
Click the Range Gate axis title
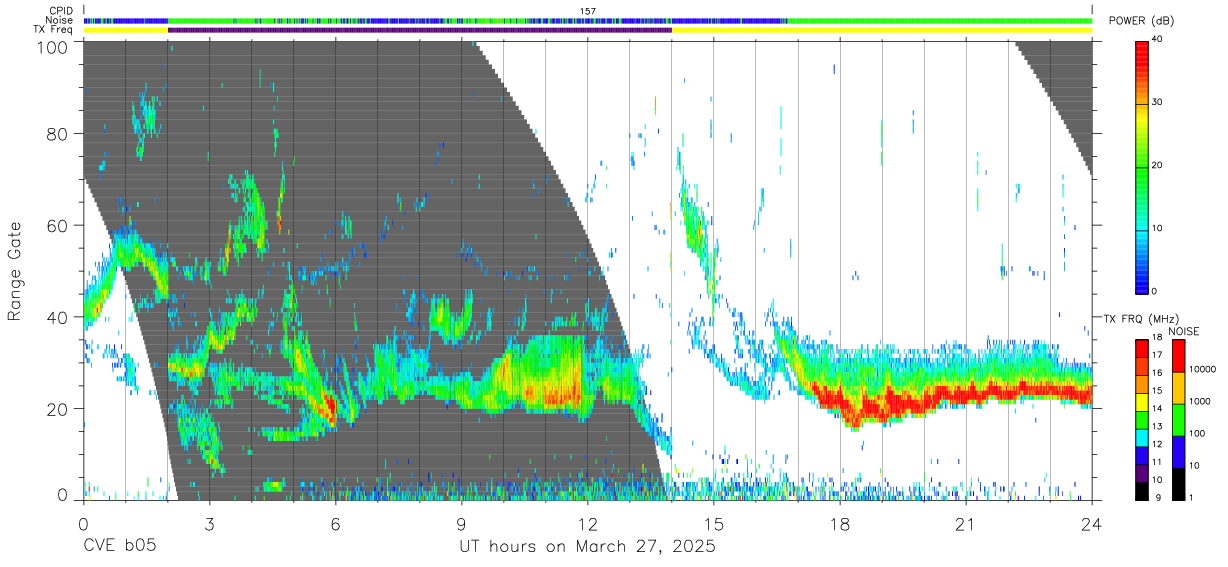(16, 271)
